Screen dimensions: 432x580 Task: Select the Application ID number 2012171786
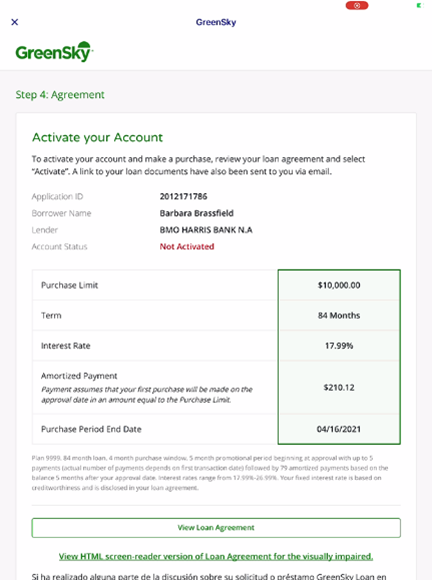tap(183, 196)
